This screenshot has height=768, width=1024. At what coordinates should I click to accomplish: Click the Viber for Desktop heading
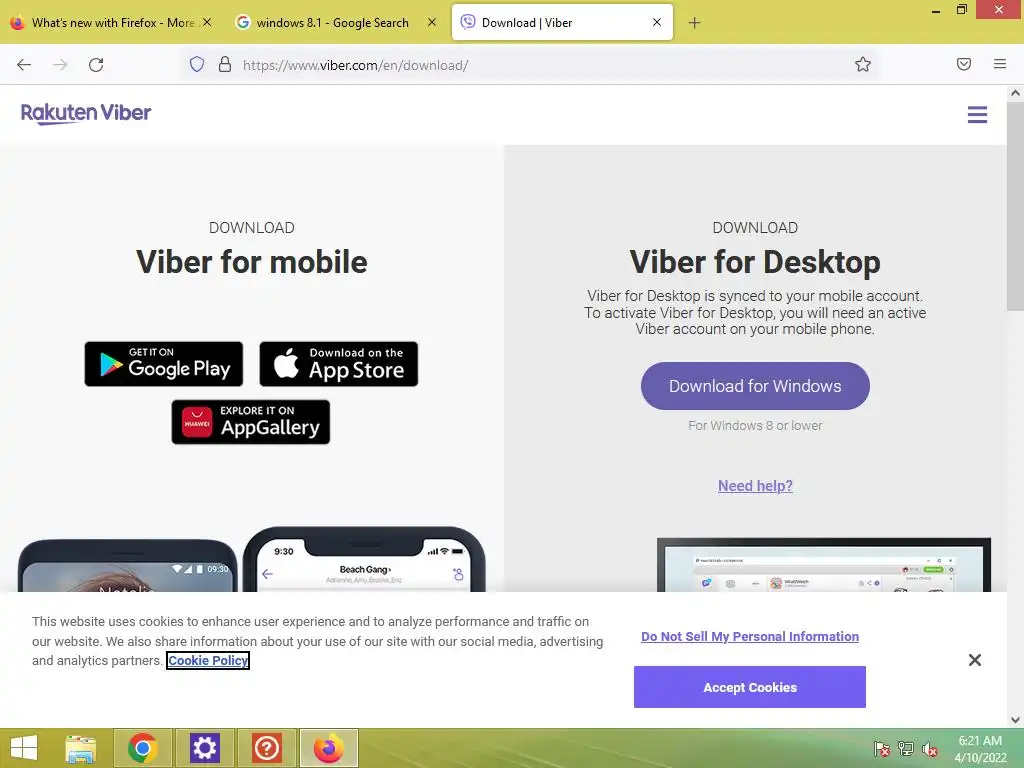pos(755,263)
